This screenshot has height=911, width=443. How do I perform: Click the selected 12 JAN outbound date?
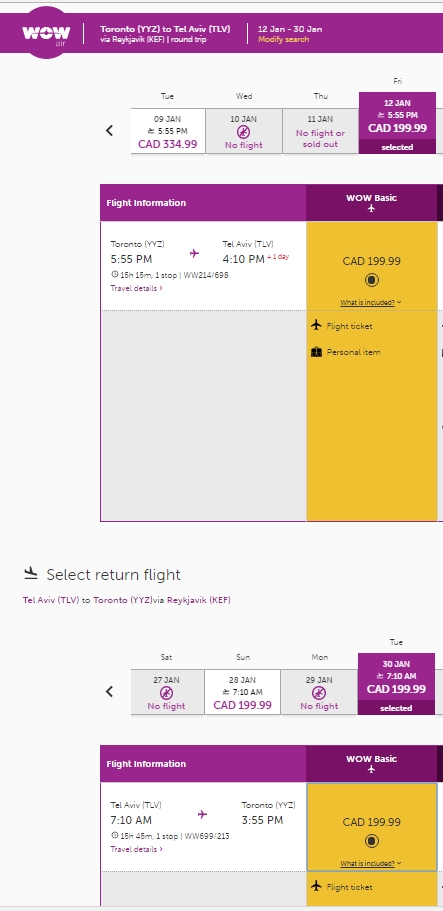397,123
